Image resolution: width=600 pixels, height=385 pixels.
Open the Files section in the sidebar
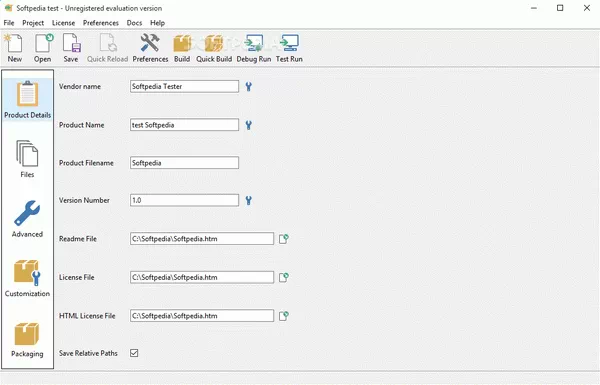(x=27, y=159)
